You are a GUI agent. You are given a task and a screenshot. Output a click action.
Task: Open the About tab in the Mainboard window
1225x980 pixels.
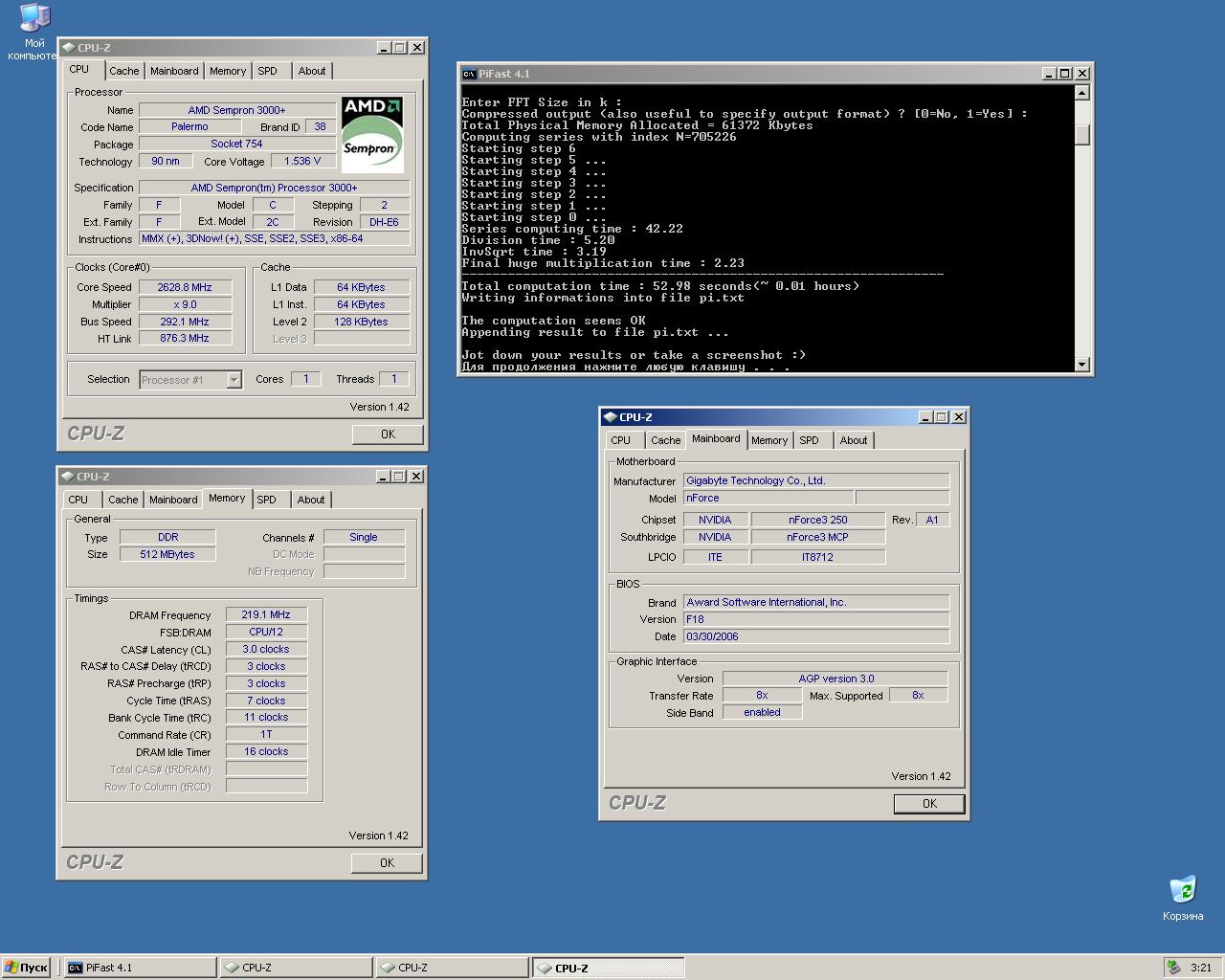854,440
